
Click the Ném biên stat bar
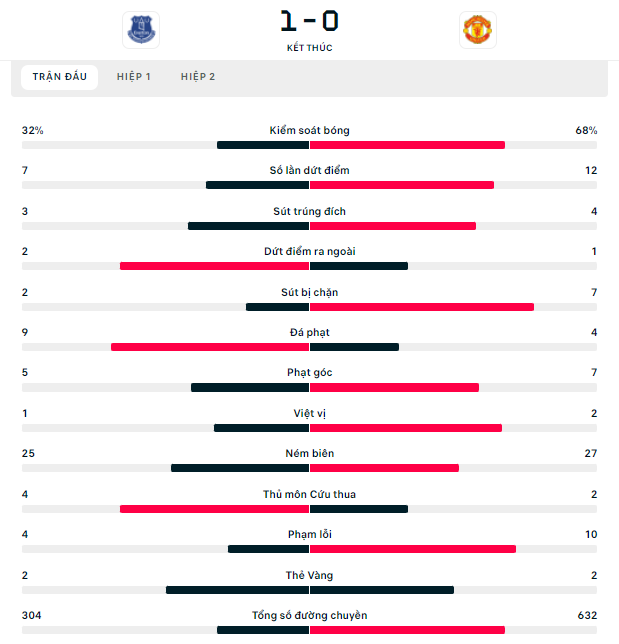click(309, 468)
